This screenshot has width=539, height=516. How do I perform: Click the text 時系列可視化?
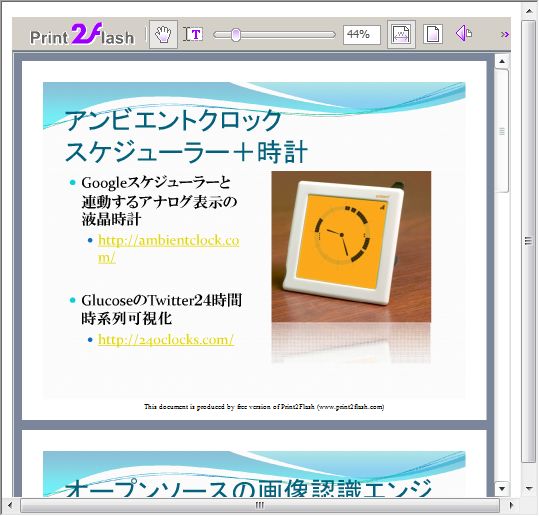[x=126, y=318]
